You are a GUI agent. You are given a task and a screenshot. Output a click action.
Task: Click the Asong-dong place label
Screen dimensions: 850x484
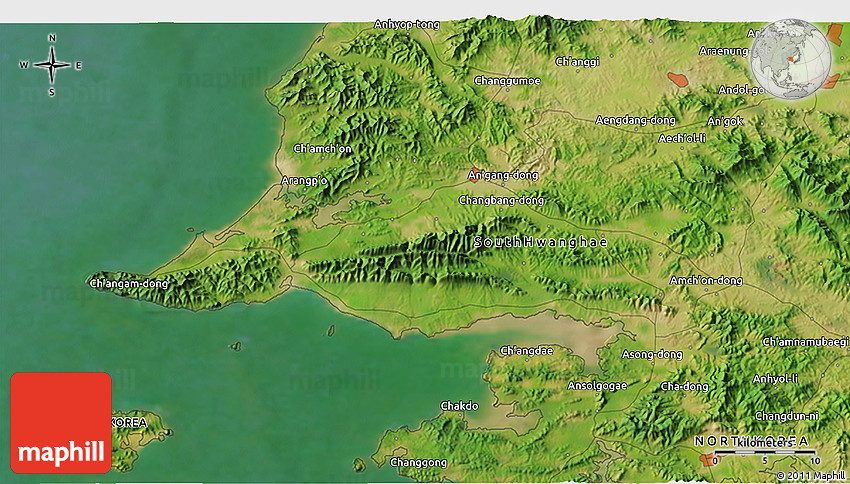click(653, 355)
